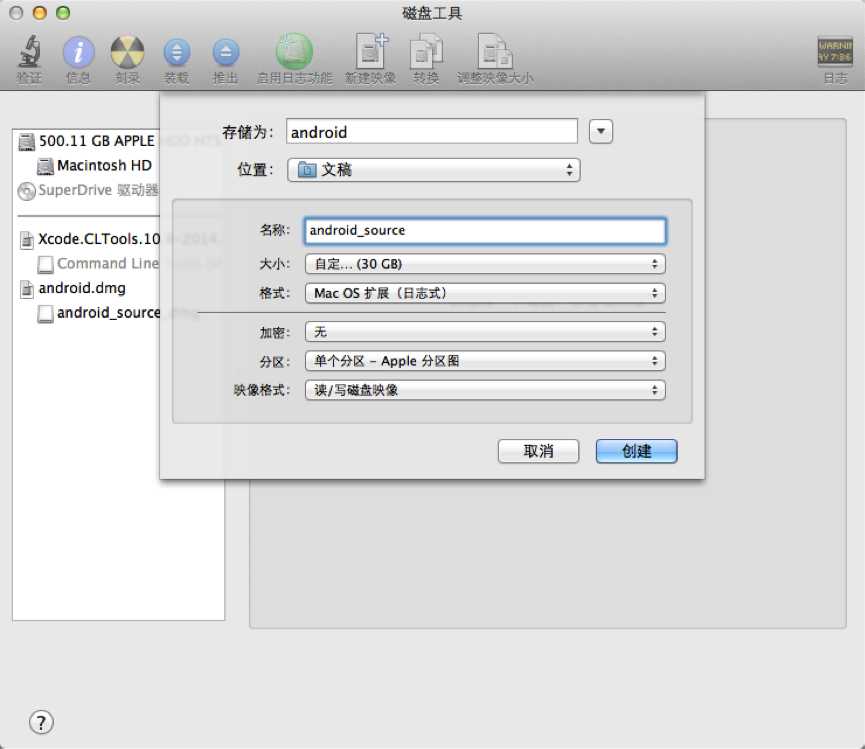Click the Save As (存储为) android field
Screen dimensions: 865x749
432,132
